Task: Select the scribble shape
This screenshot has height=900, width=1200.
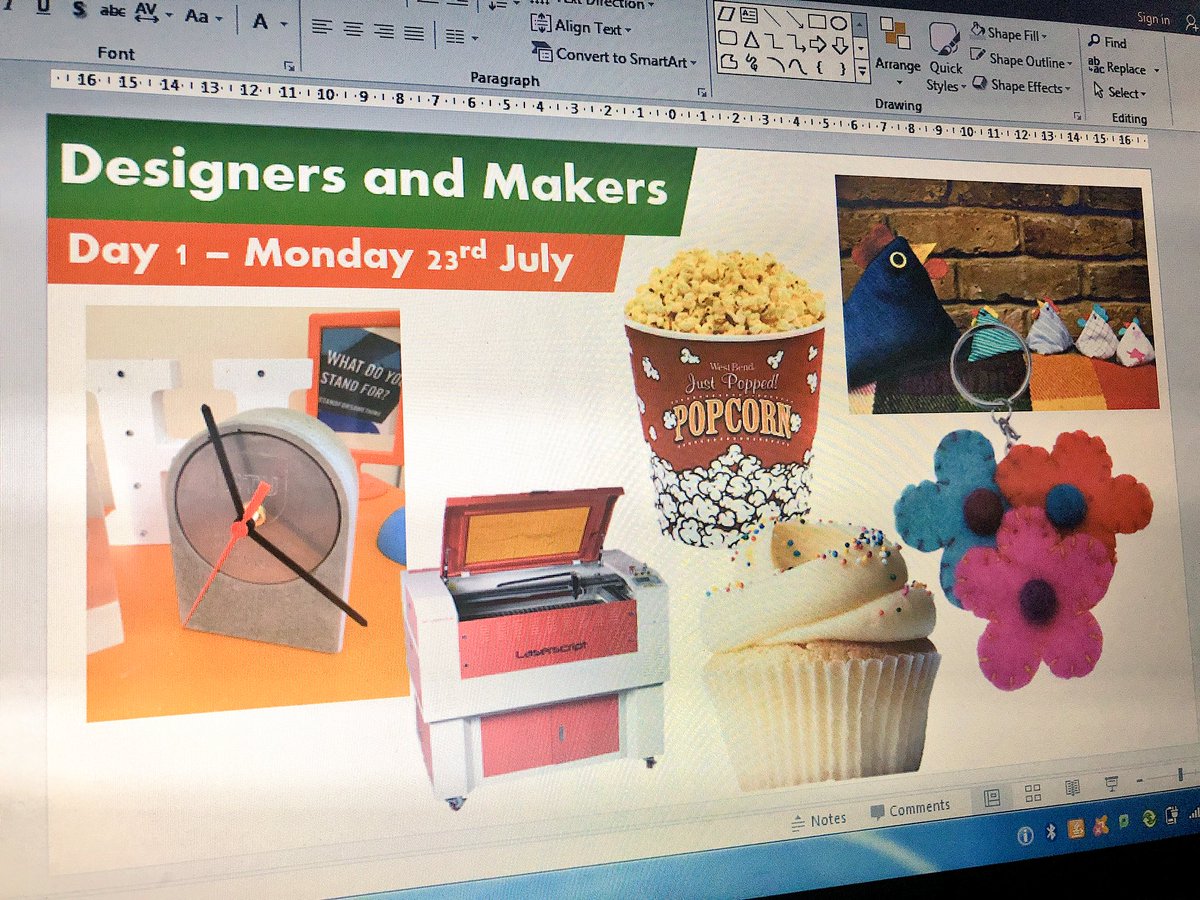Action: point(752,64)
